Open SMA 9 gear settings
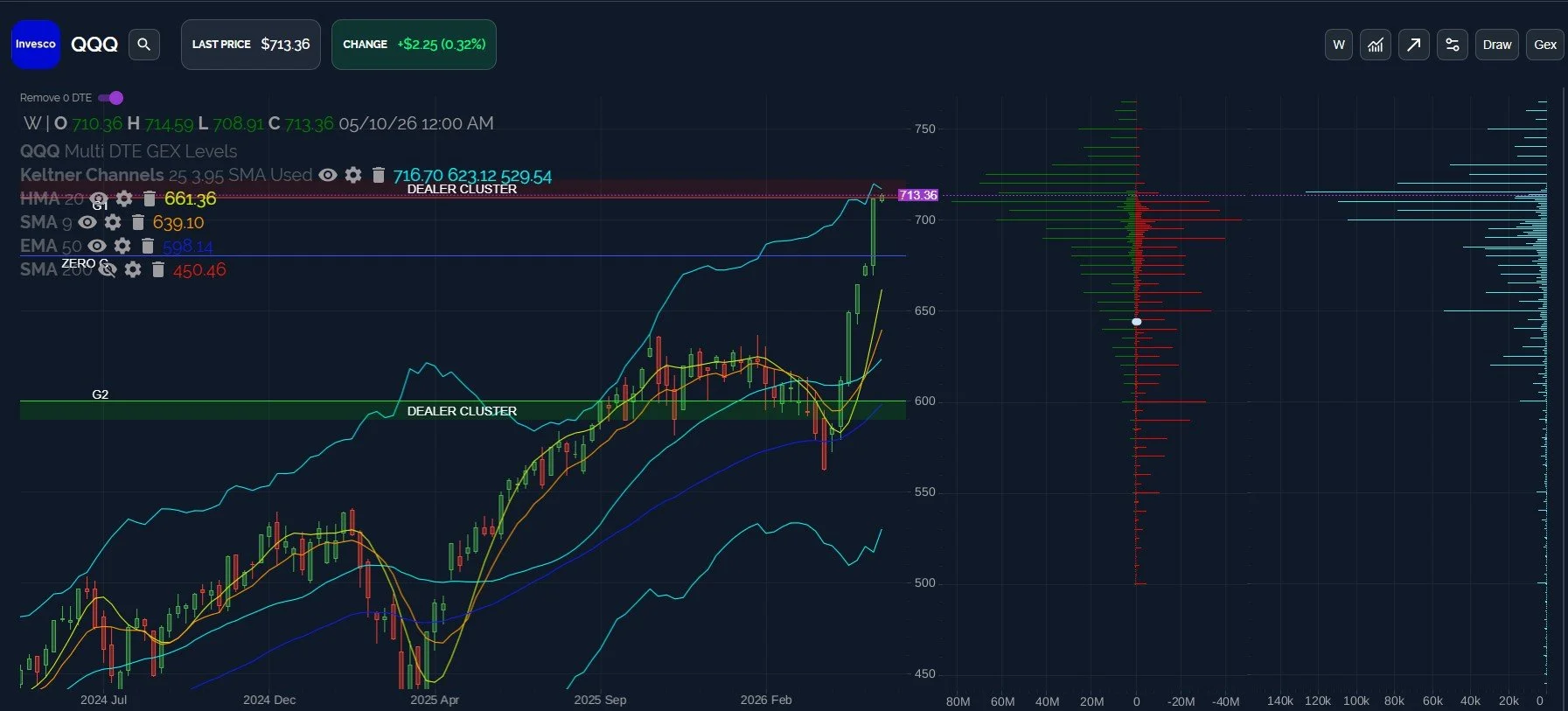Viewport: 1568px width, 711px height. [x=113, y=222]
